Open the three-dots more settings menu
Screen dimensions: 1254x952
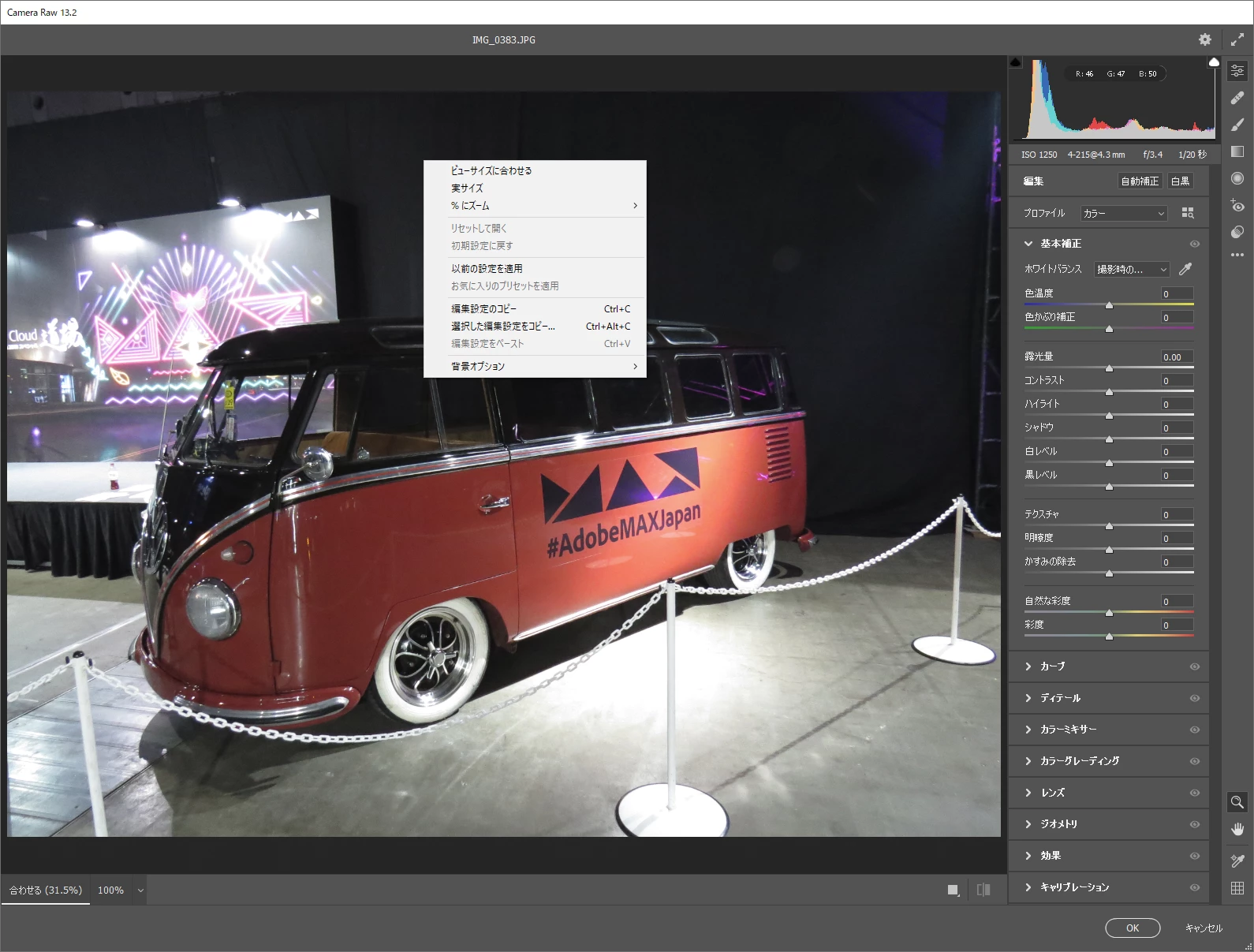1237,255
